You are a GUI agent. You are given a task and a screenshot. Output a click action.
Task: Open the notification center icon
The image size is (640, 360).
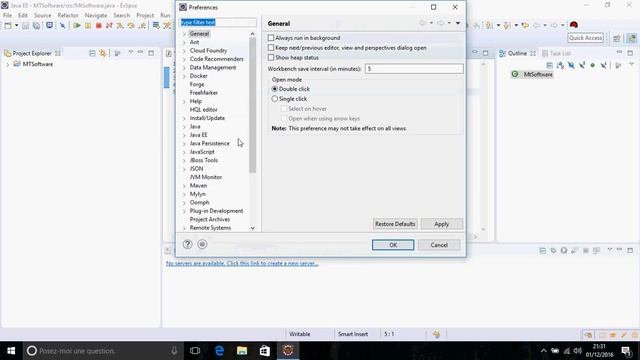click(626, 351)
